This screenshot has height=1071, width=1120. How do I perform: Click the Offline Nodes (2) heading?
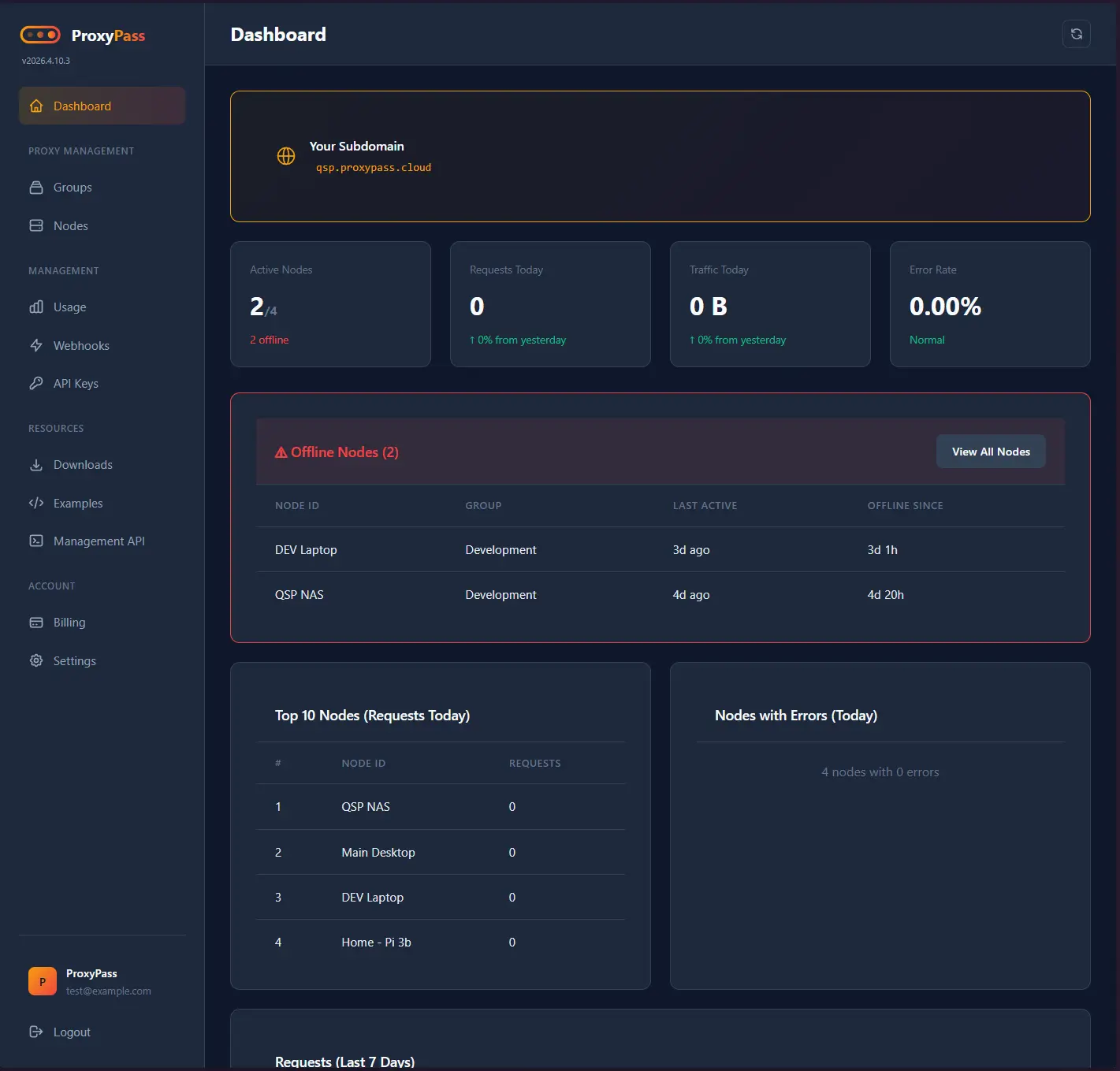[344, 452]
